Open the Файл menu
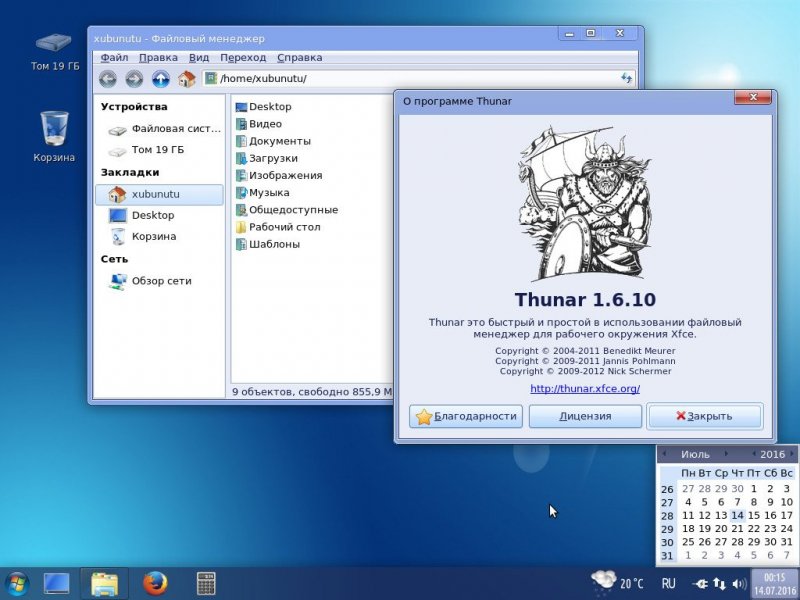The height and width of the screenshot is (600, 800). (114, 58)
